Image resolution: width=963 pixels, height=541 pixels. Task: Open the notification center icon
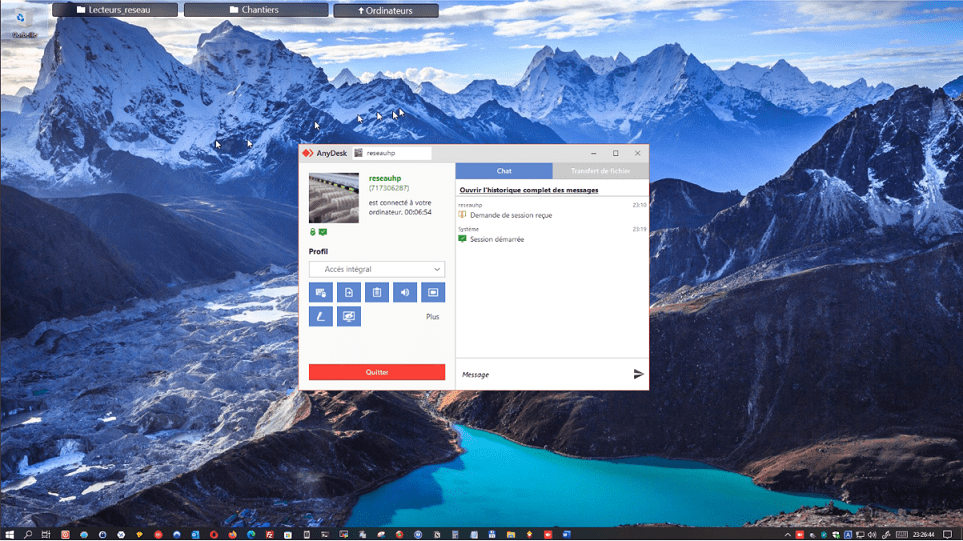(948, 534)
